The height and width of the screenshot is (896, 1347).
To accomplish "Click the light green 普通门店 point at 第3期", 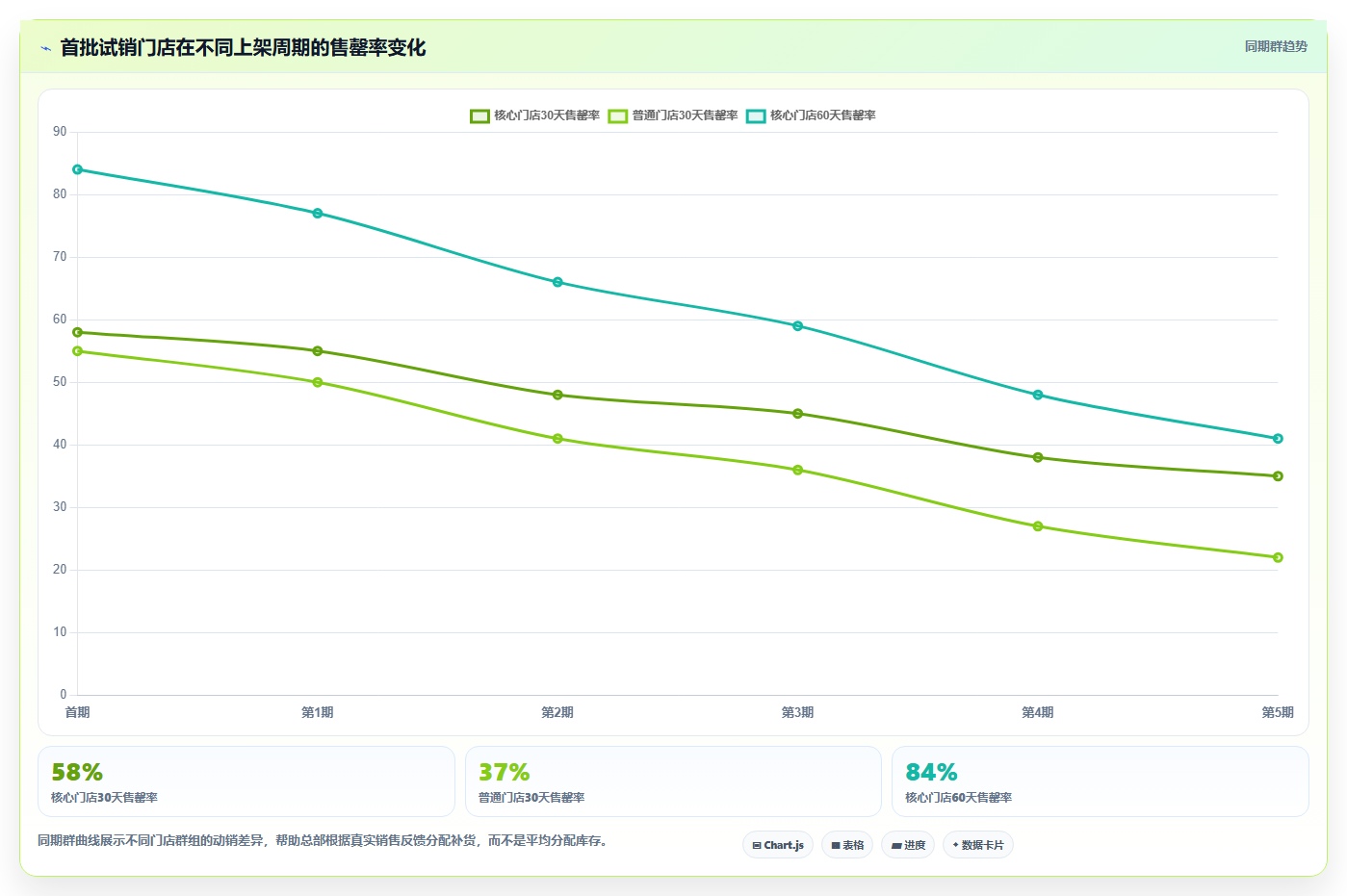I will [x=798, y=470].
